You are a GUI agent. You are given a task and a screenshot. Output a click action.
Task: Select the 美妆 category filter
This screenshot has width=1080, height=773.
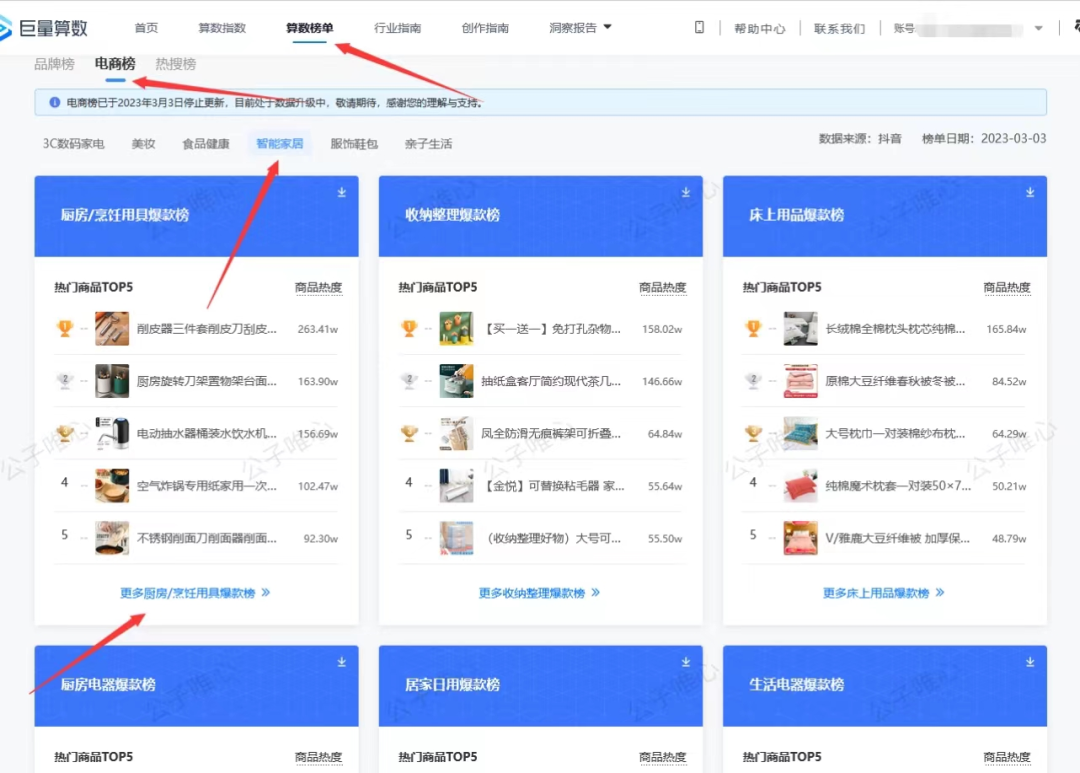click(142, 142)
